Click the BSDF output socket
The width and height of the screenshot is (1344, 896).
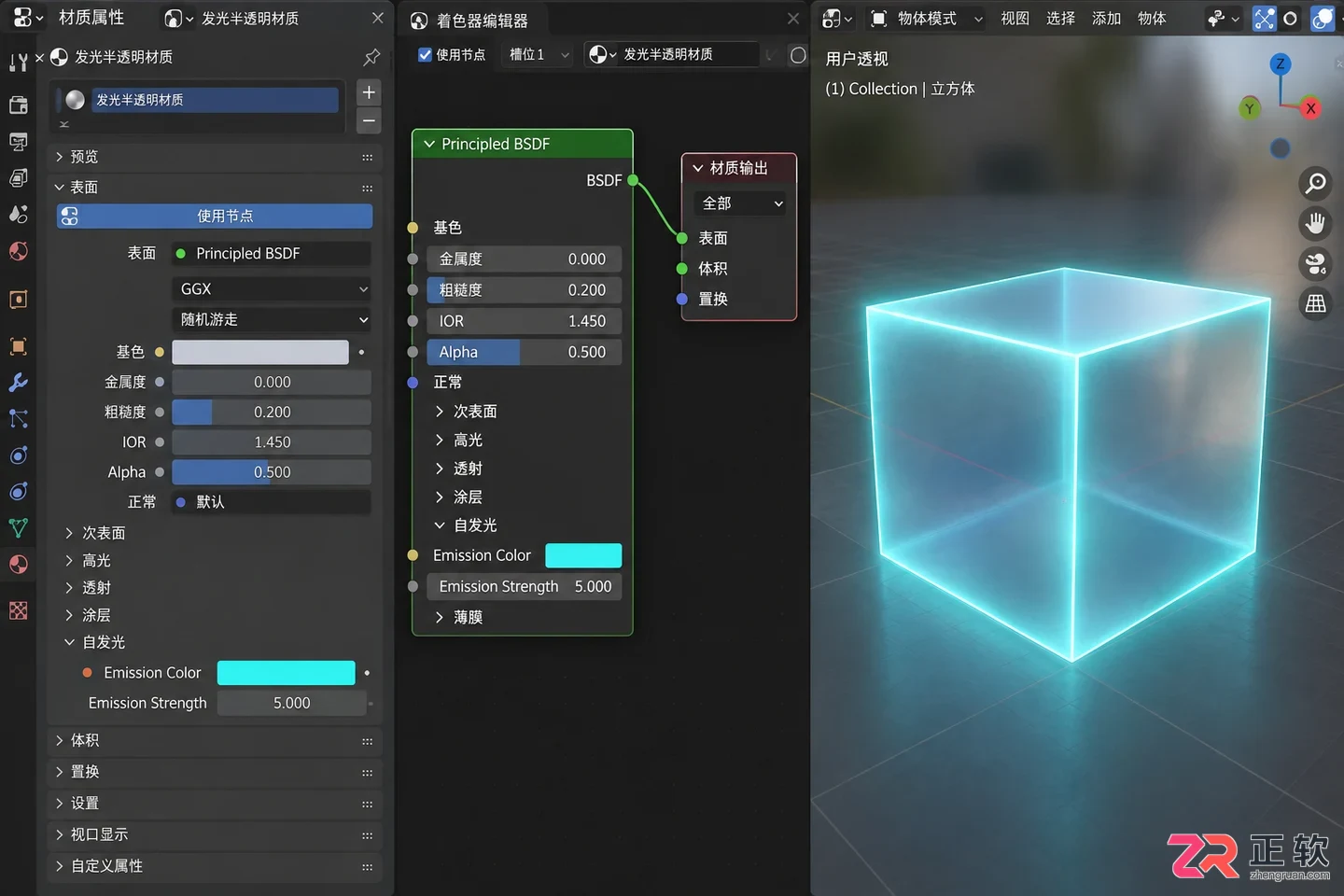coord(633,180)
